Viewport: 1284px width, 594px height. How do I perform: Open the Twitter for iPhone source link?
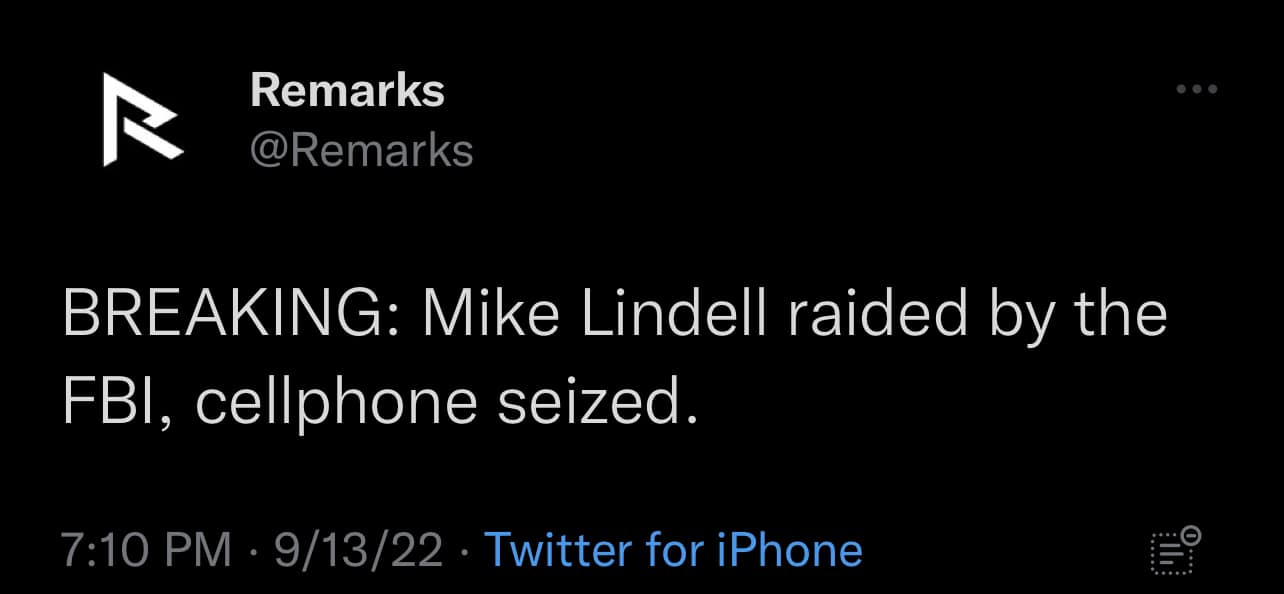pos(672,550)
